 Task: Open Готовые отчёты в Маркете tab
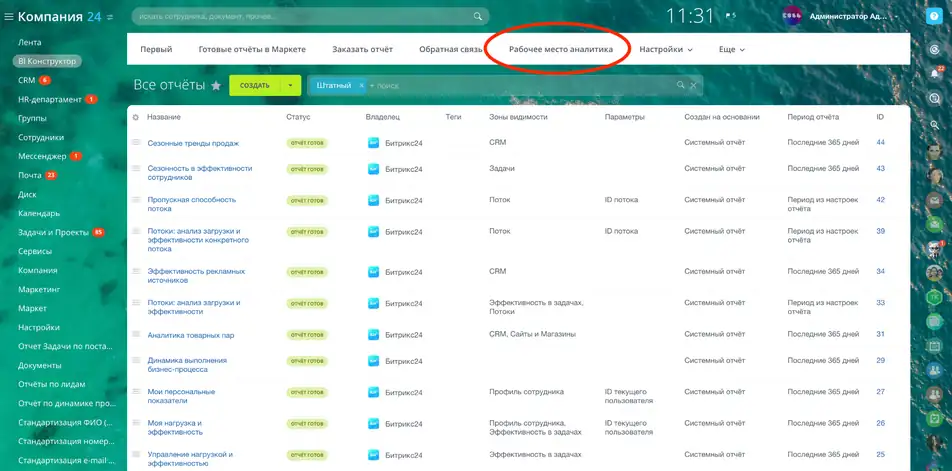click(252, 50)
